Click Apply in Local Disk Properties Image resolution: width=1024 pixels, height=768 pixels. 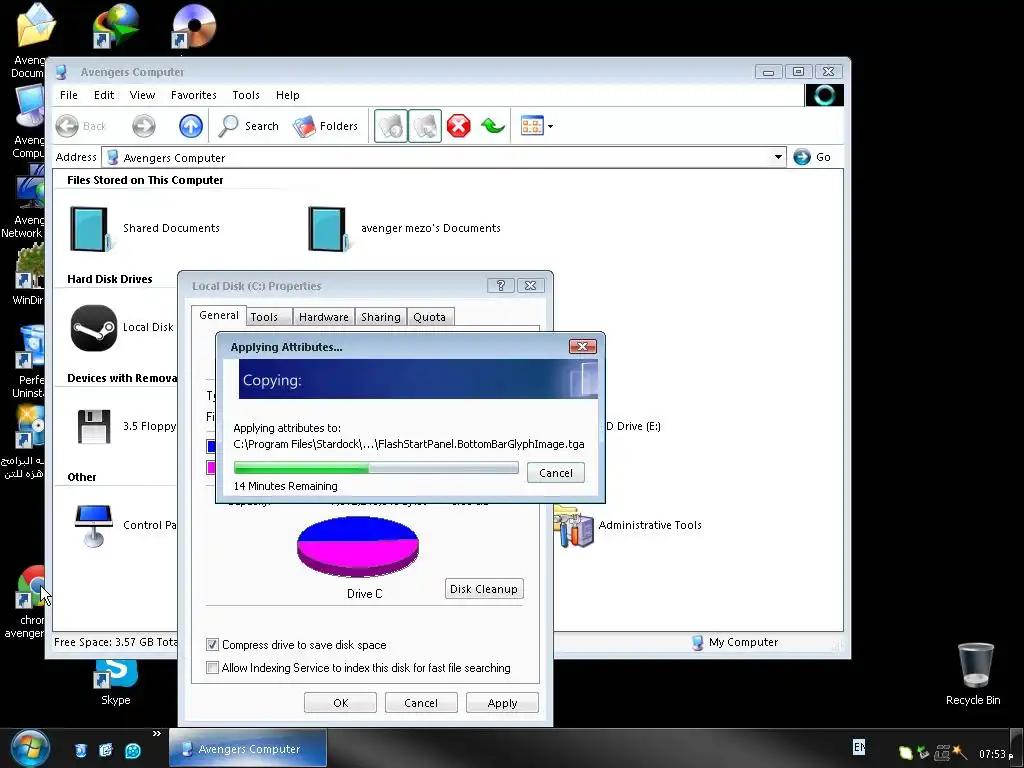pos(502,703)
